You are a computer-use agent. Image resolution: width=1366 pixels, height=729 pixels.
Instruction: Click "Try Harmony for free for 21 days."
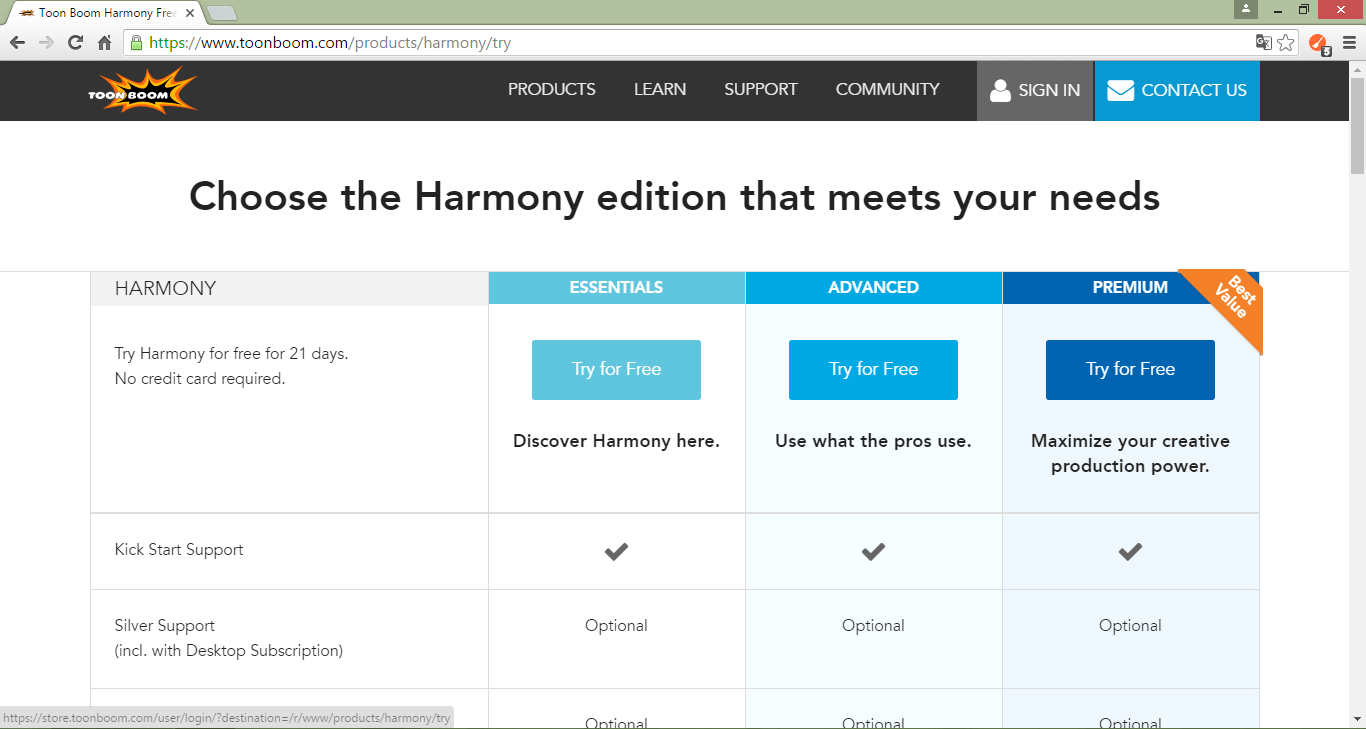pyautogui.click(x=231, y=354)
